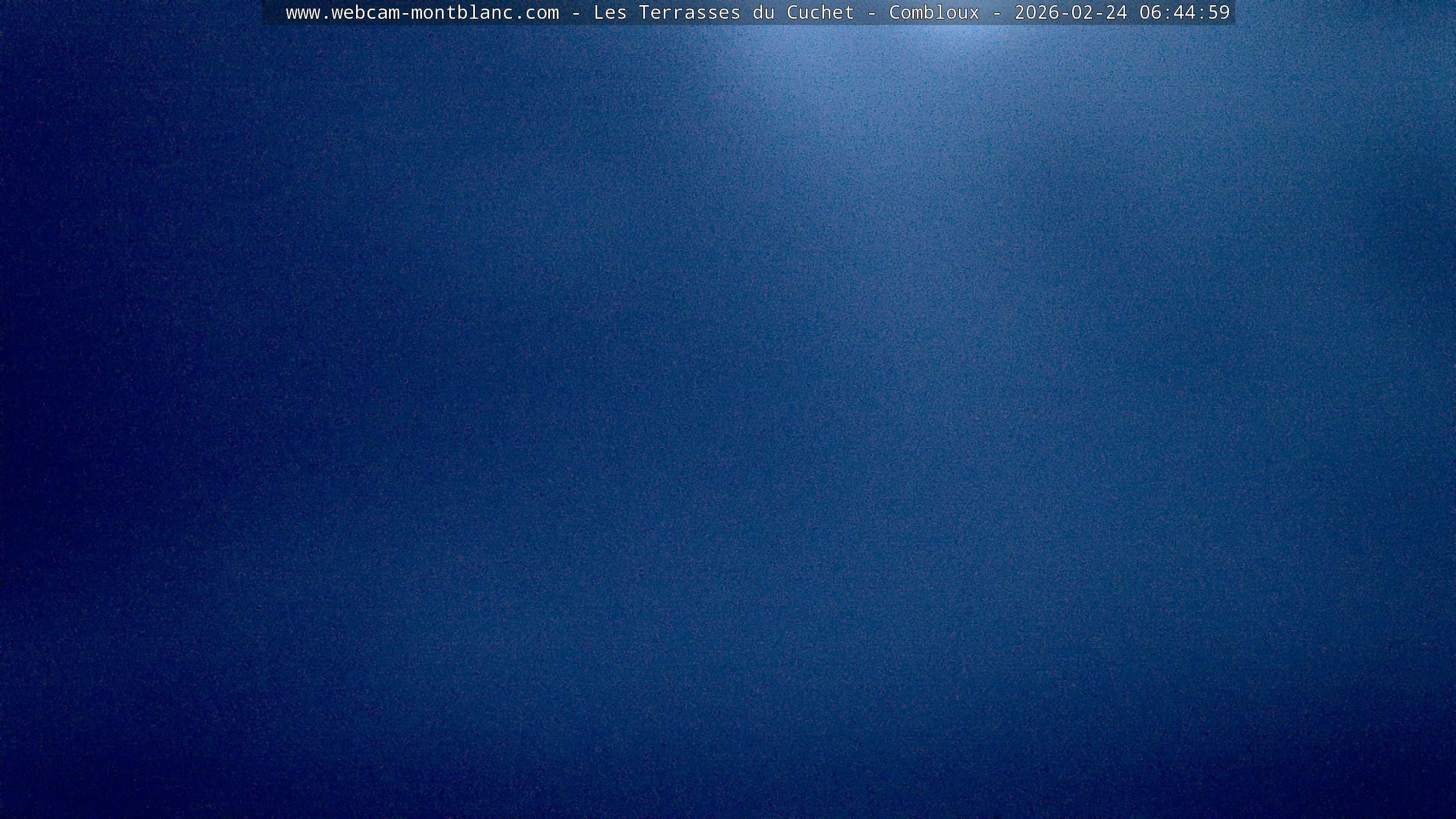Click the www.webcam-montblanc.com URL text
The image size is (1456, 819).
point(422,13)
